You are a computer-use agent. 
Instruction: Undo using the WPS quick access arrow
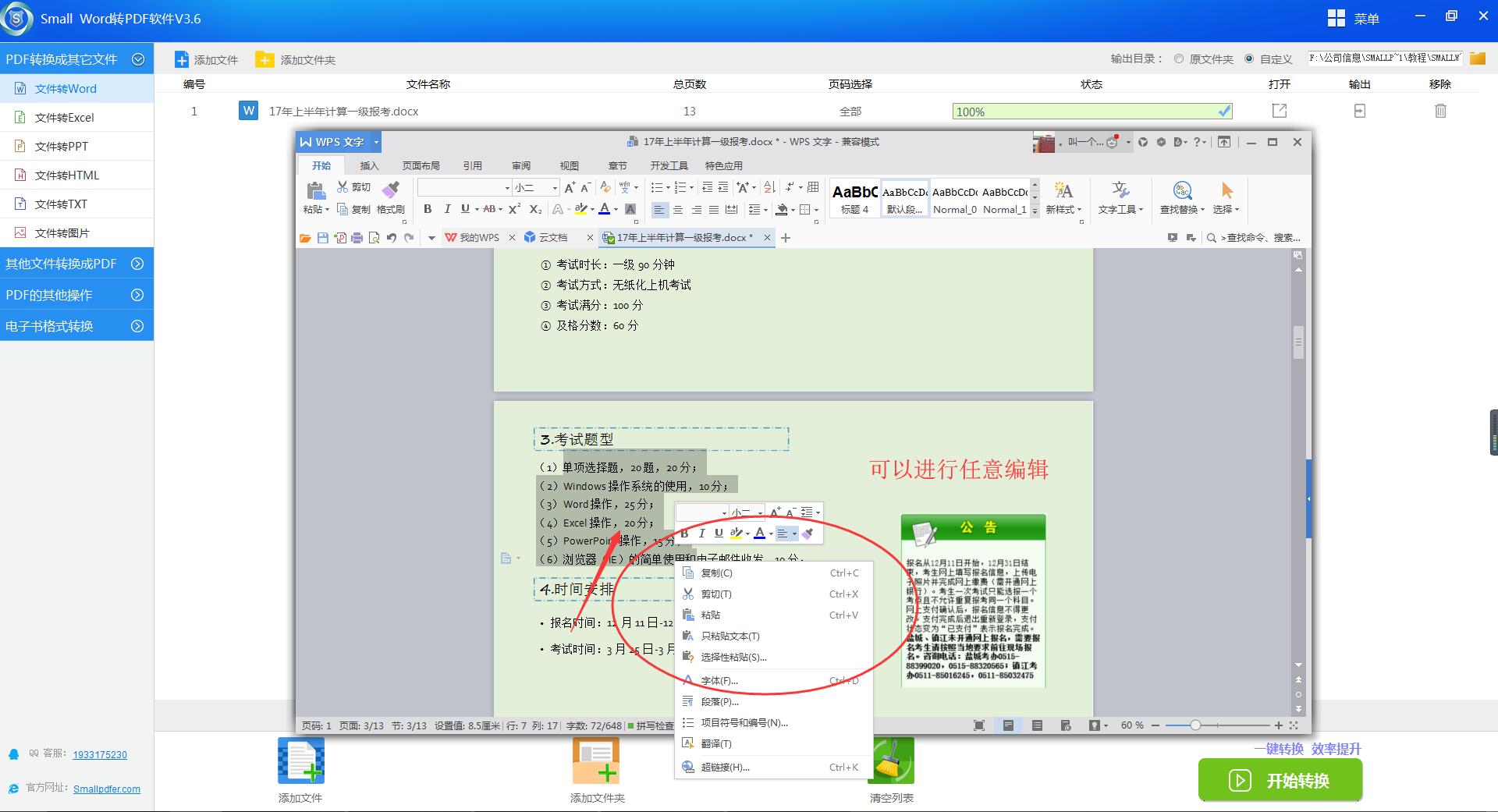[x=391, y=238]
